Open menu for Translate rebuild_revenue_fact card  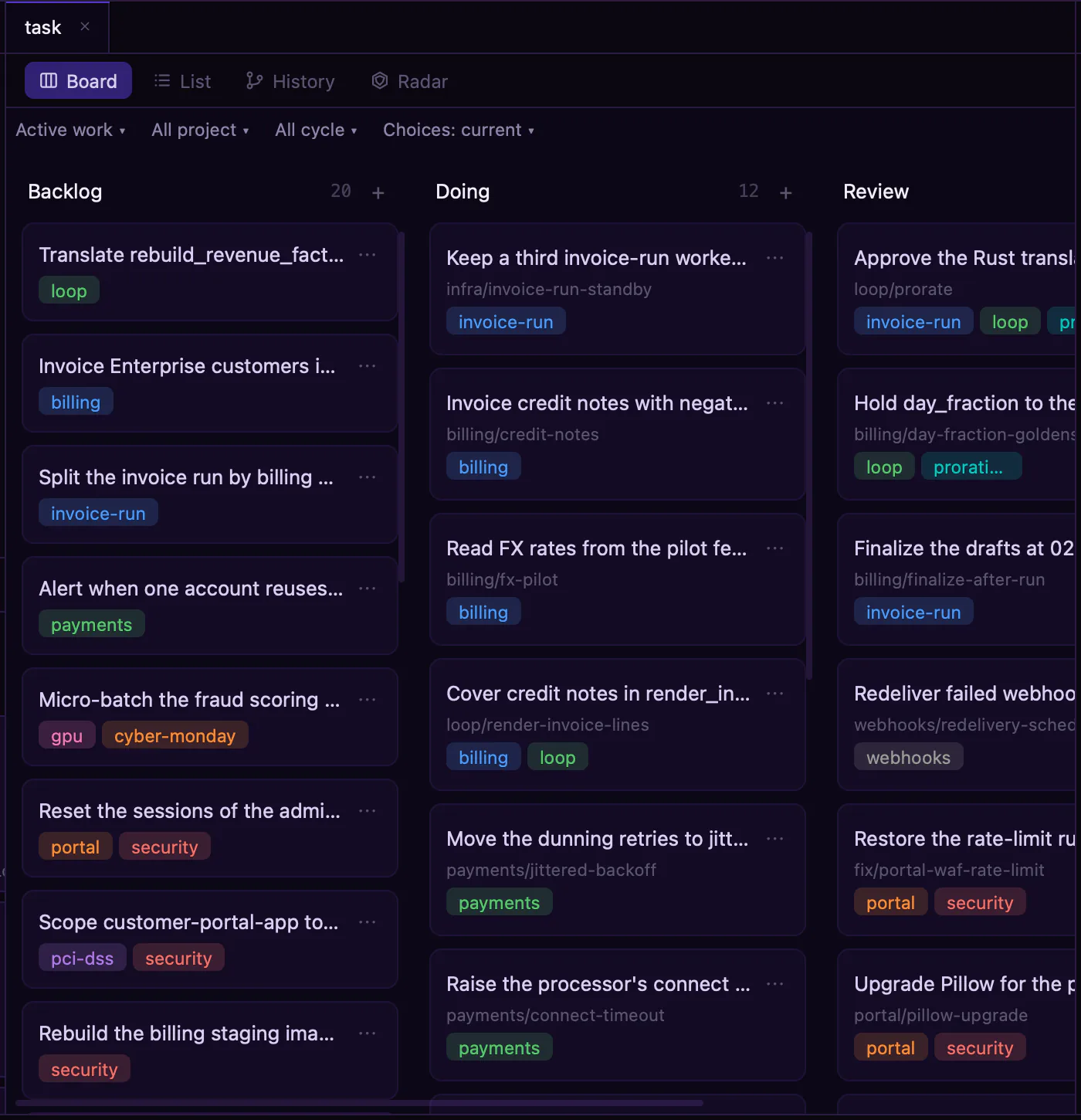pyautogui.click(x=368, y=255)
